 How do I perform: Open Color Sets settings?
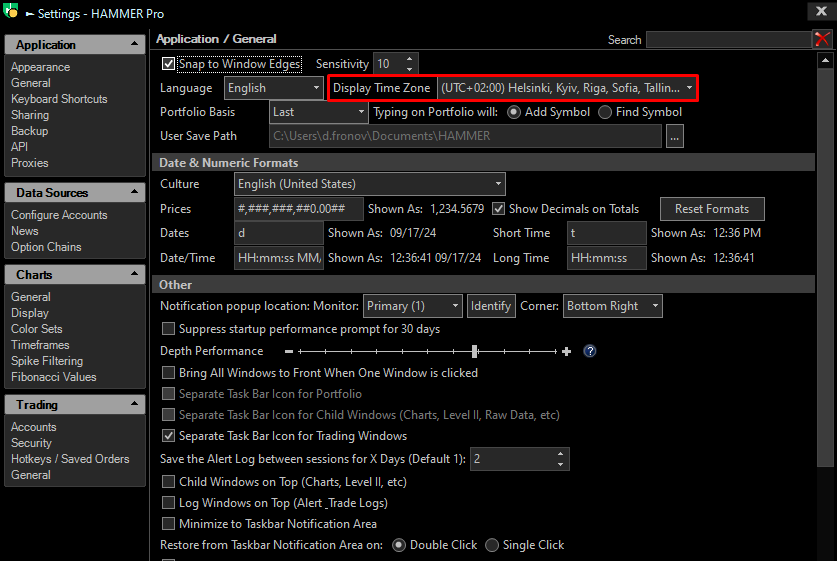point(37,329)
